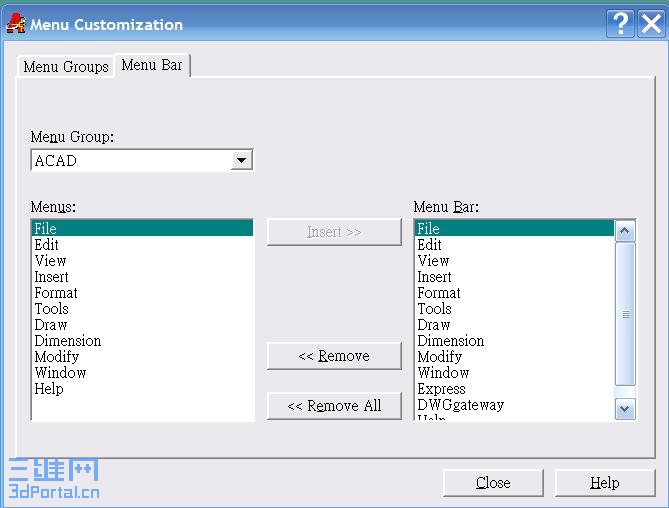Select Modify in the Menus list
The height and width of the screenshot is (508, 669).
point(143,357)
